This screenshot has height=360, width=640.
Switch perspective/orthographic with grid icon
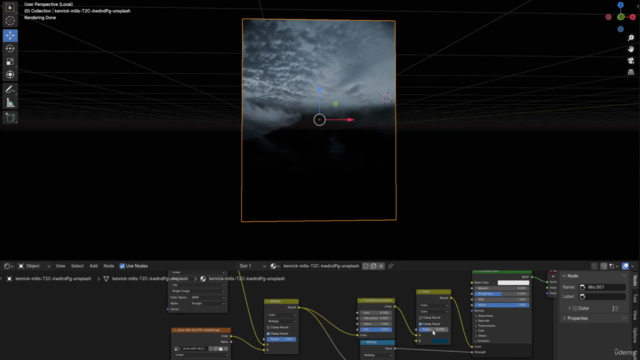(x=631, y=72)
